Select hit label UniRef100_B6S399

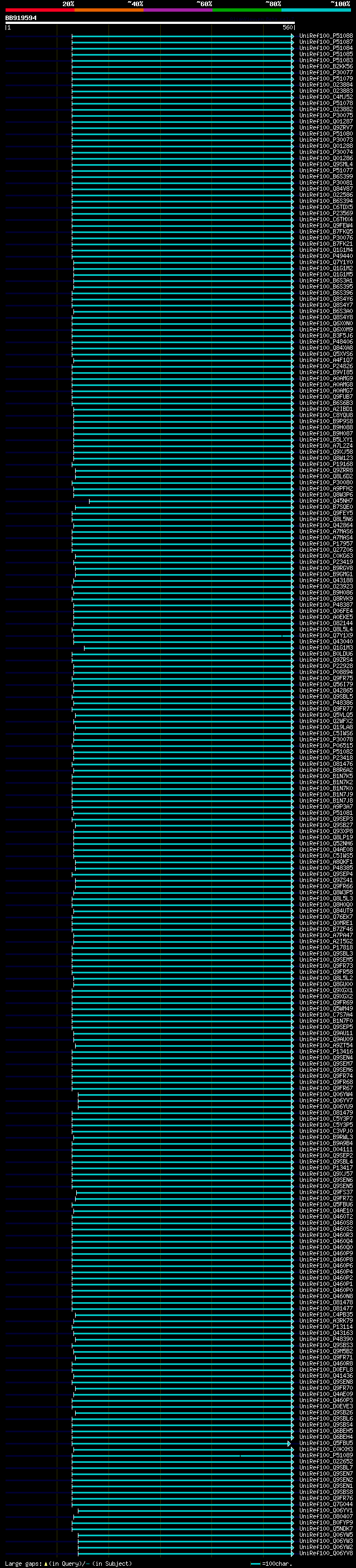click(326, 176)
